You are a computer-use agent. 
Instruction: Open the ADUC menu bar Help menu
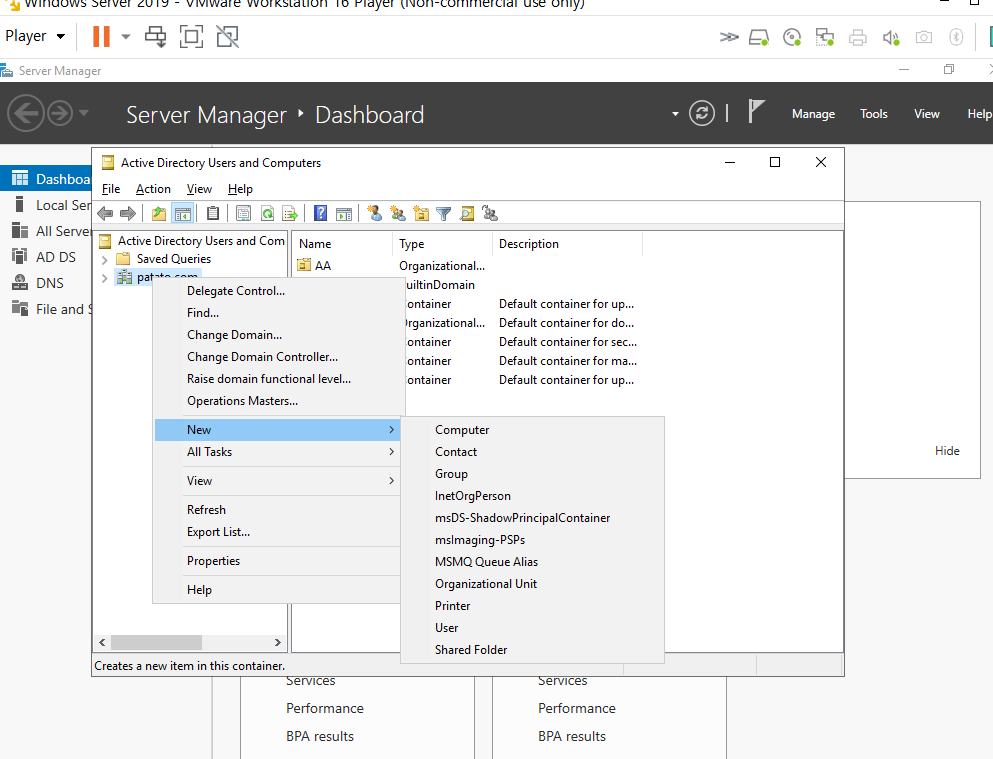tap(240, 189)
